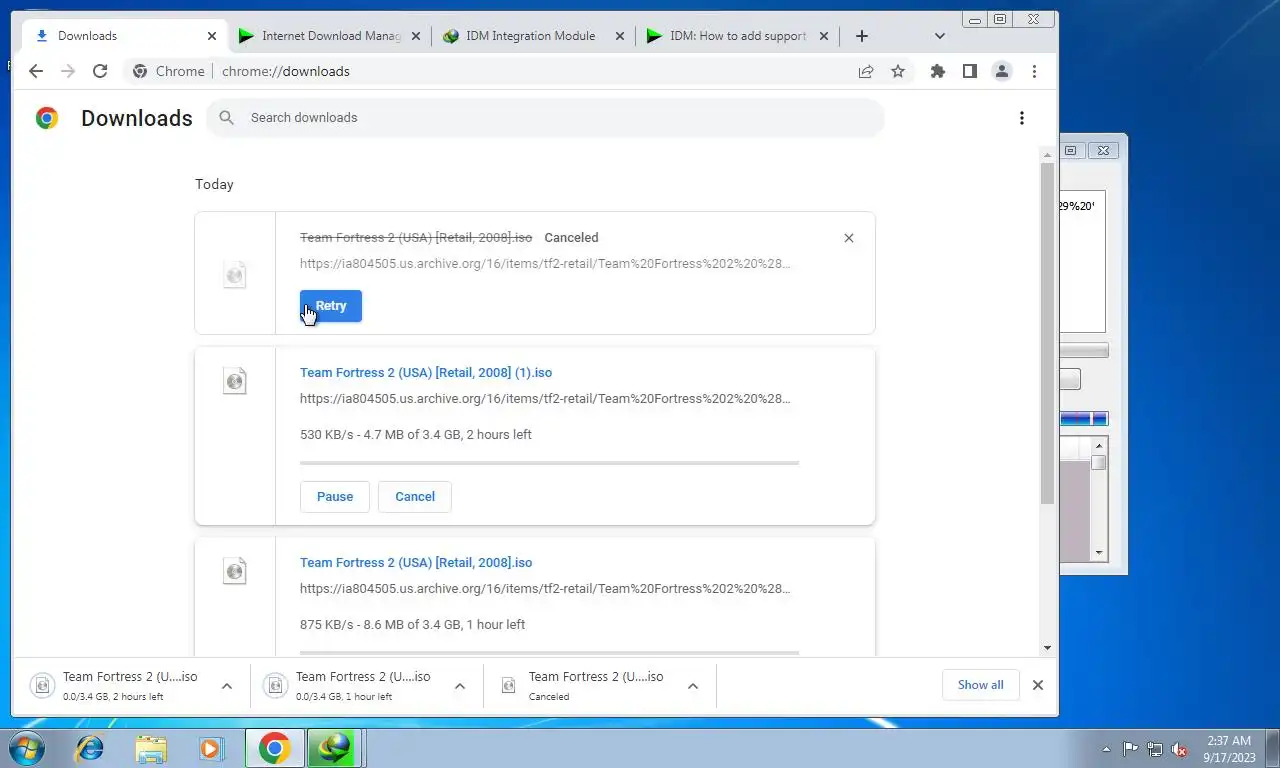This screenshot has height=768, width=1280.
Task: Open the profile avatar icon
Action: tap(1001, 71)
